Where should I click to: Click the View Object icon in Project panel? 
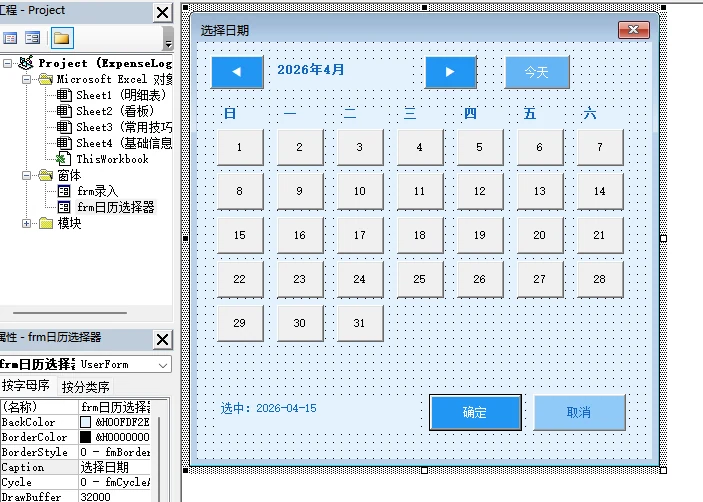coord(32,38)
